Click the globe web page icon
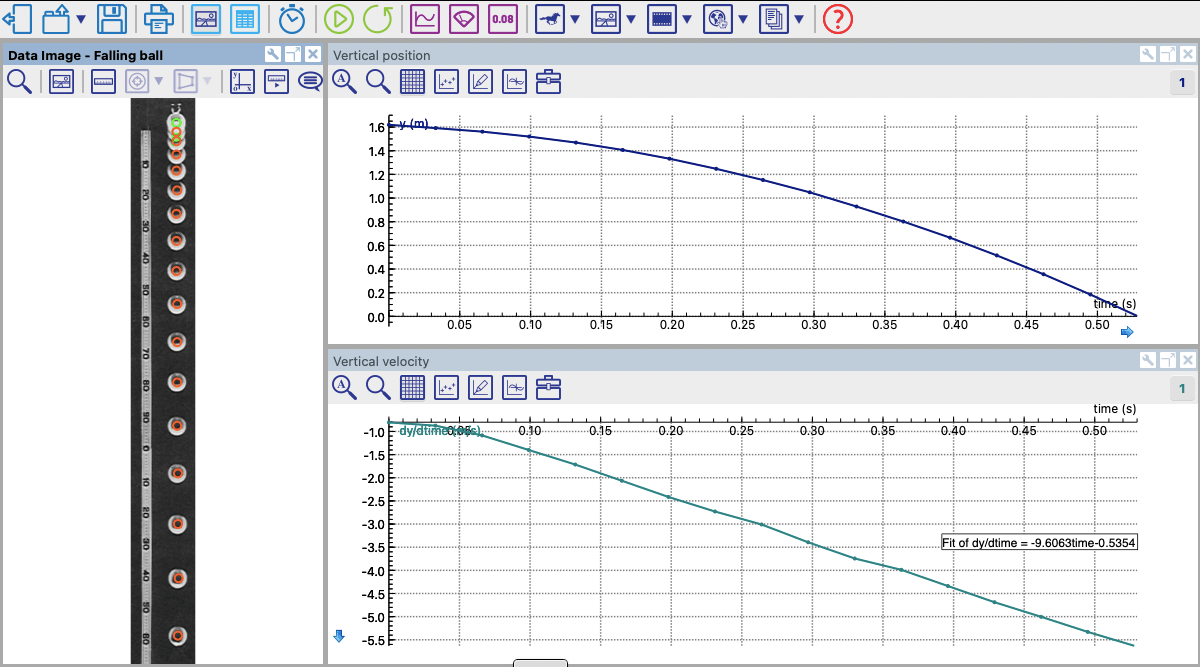Viewport: 1200px width, 667px height. tap(718, 19)
